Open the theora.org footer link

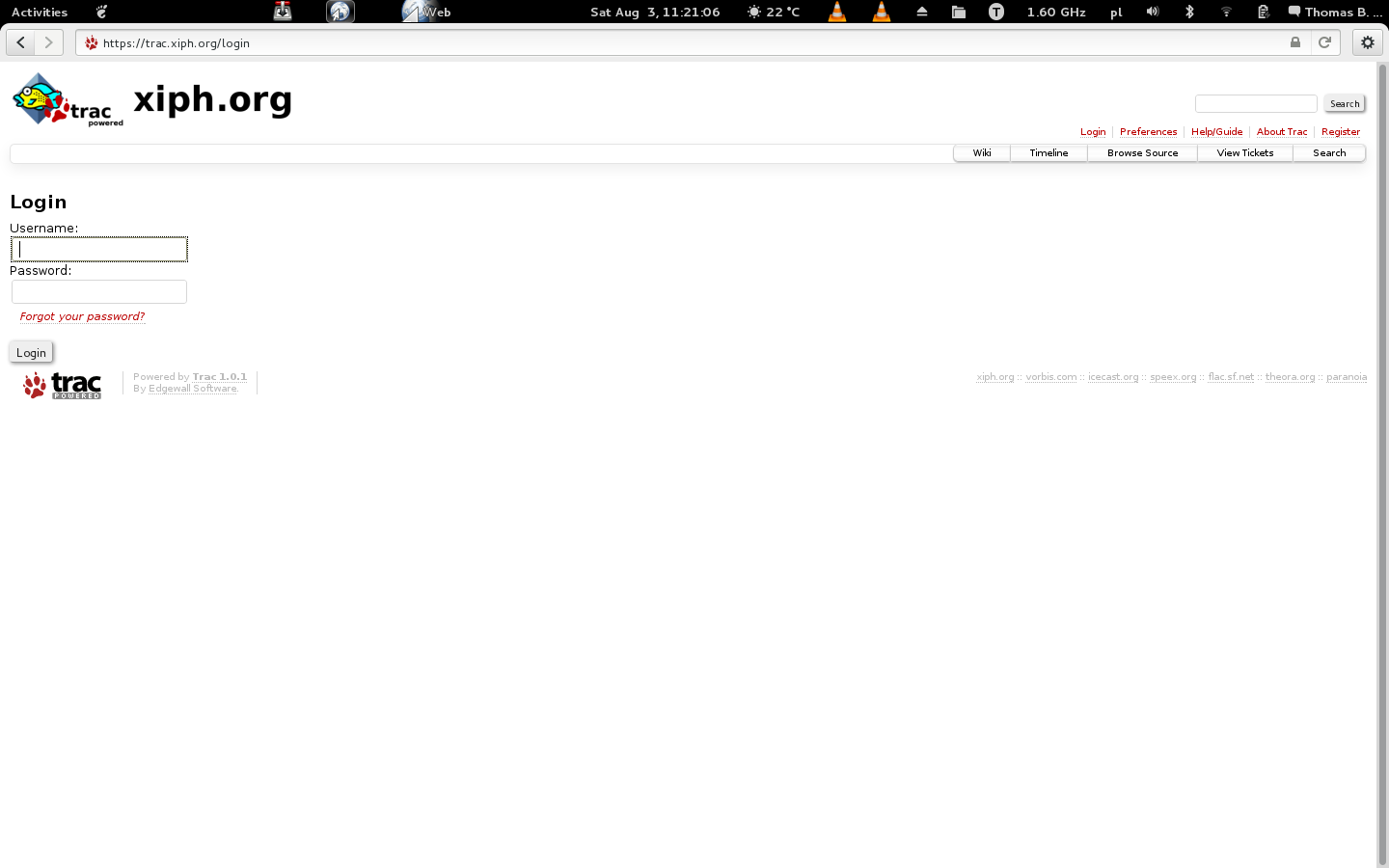pos(1291,377)
